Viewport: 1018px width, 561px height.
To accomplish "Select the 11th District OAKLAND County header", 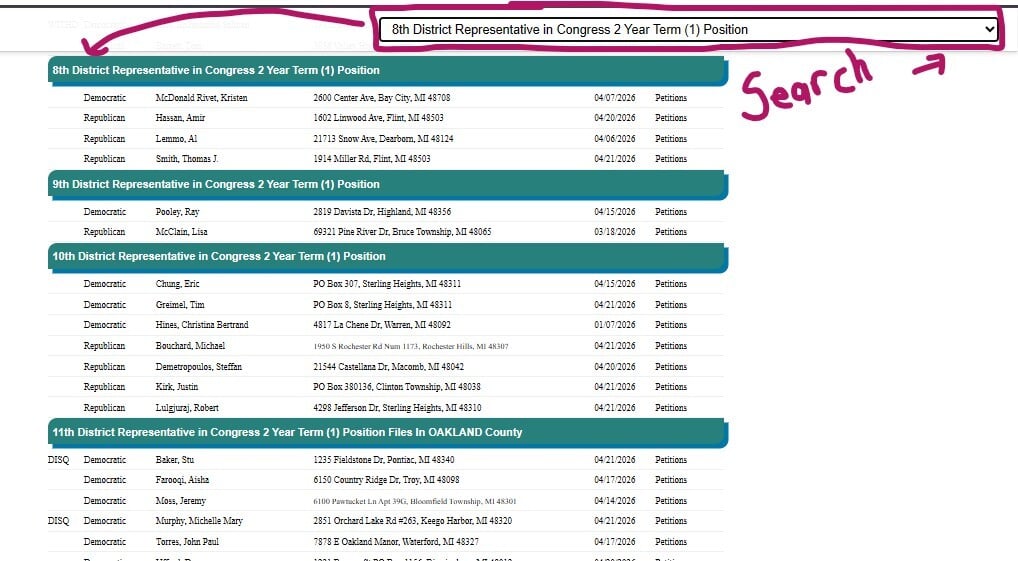I will (x=388, y=432).
